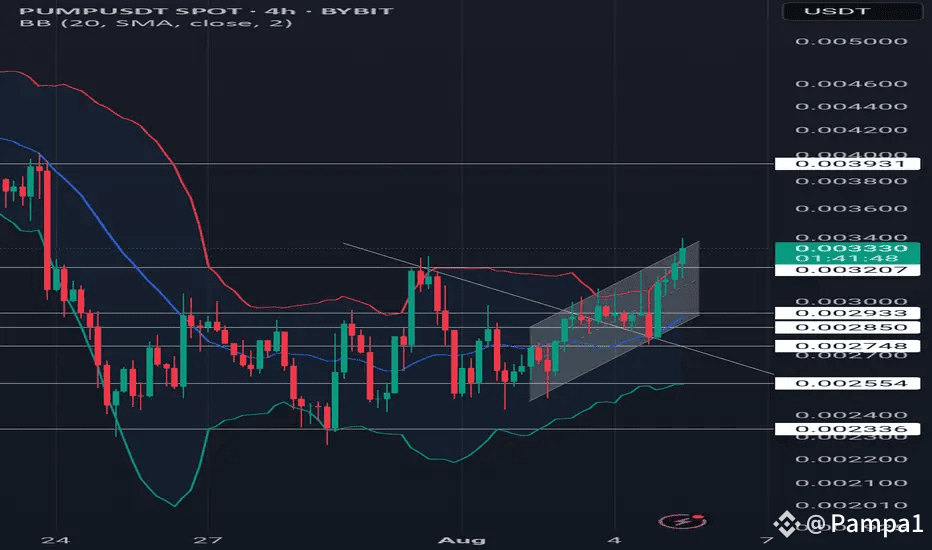Click the 0.003600 price axis value

click(x=851, y=209)
